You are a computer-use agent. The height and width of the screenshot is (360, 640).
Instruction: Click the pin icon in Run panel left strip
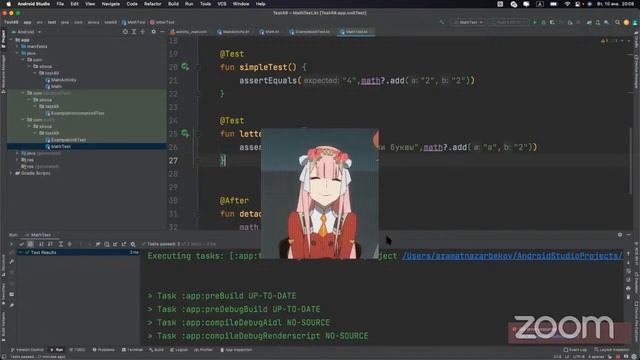tap(12, 305)
